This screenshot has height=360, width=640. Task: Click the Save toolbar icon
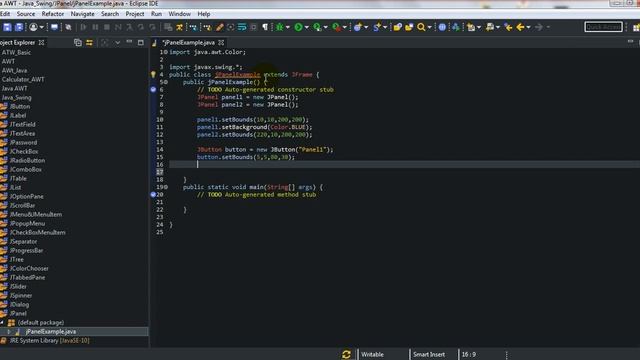click(x=7, y=27)
